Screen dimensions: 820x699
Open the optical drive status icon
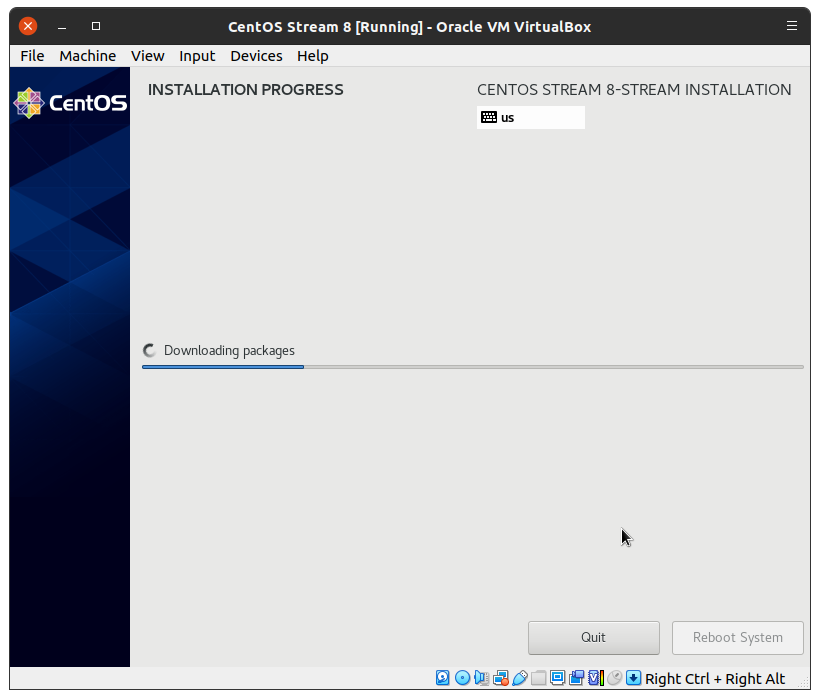coord(462,678)
